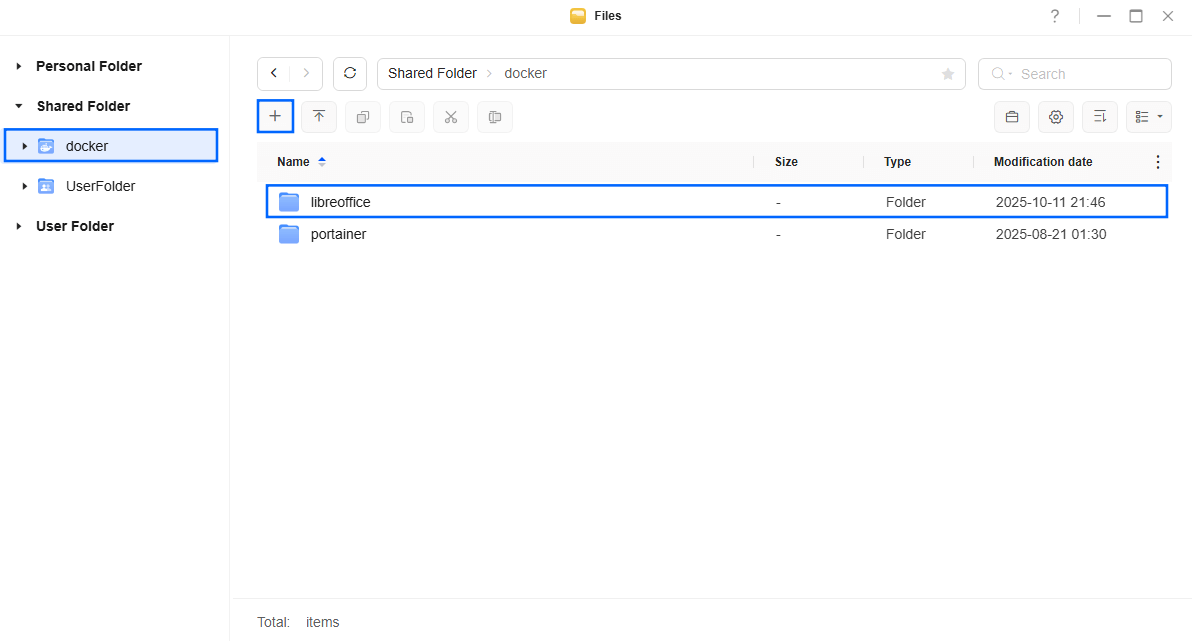The image size is (1192, 641).
Task: Add current folder to favorites star
Action: [948, 74]
